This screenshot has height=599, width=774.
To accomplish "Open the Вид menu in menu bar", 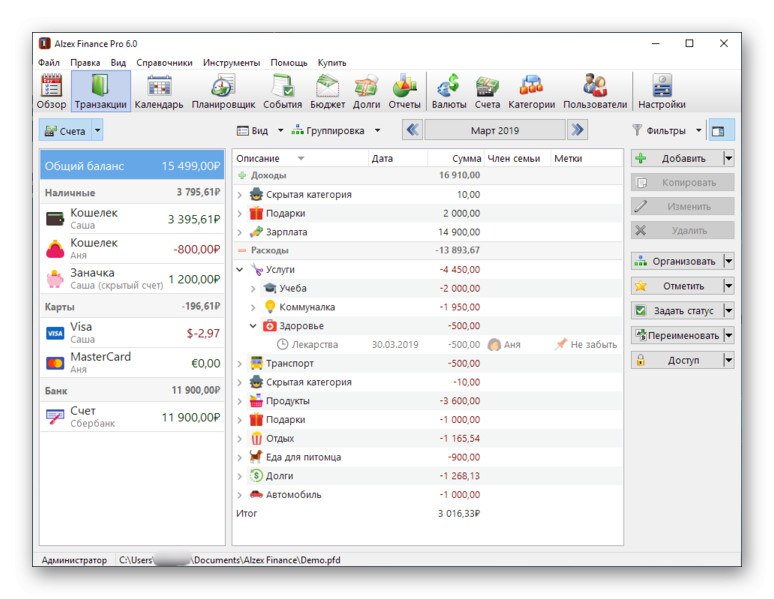I will (x=118, y=63).
